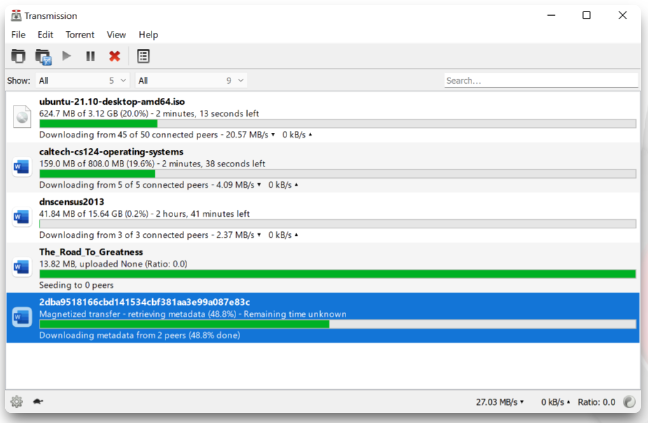Select the caltech-cs124-operating-systems title

(x=111, y=152)
